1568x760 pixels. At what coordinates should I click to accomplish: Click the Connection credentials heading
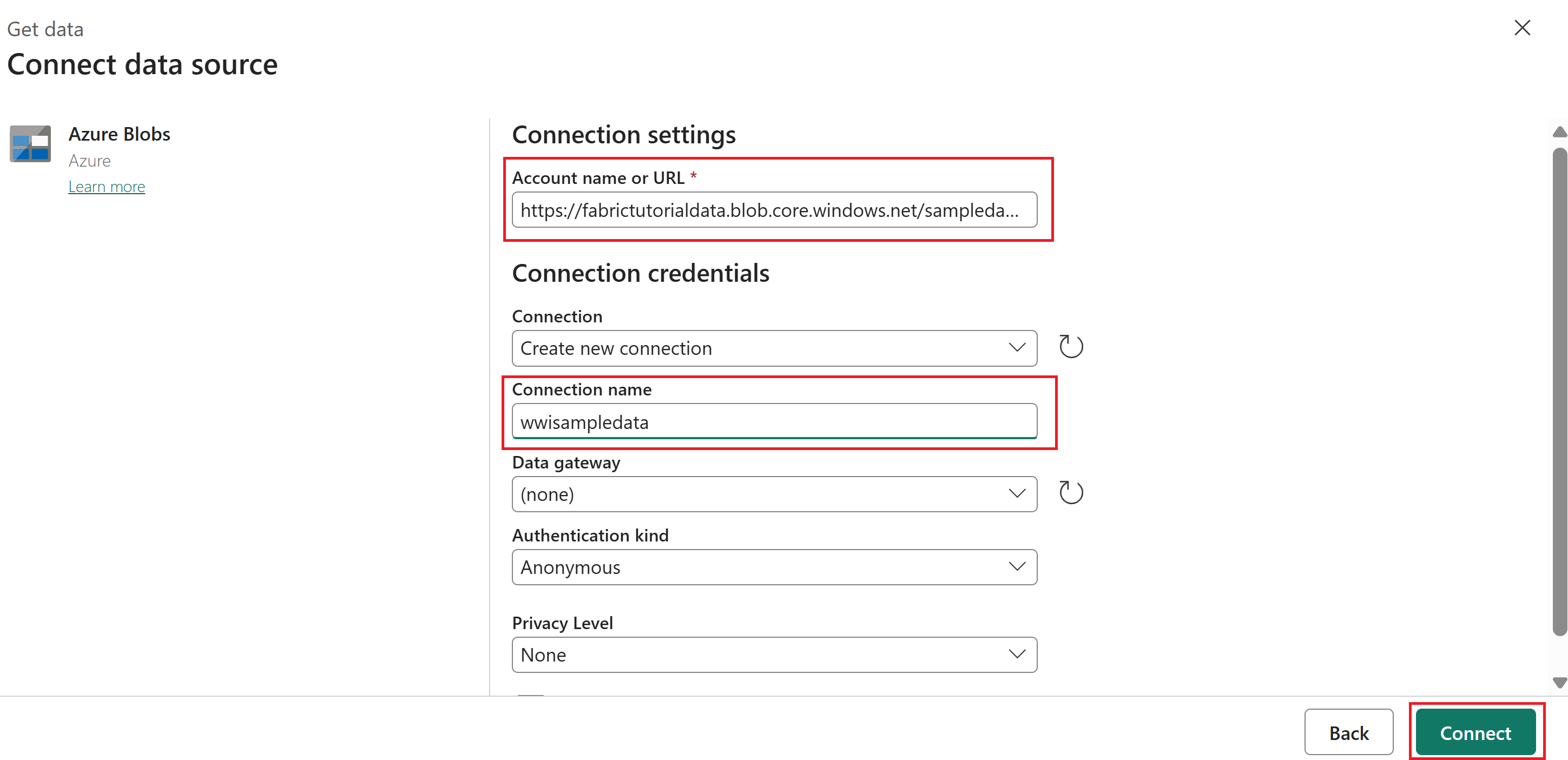click(641, 273)
